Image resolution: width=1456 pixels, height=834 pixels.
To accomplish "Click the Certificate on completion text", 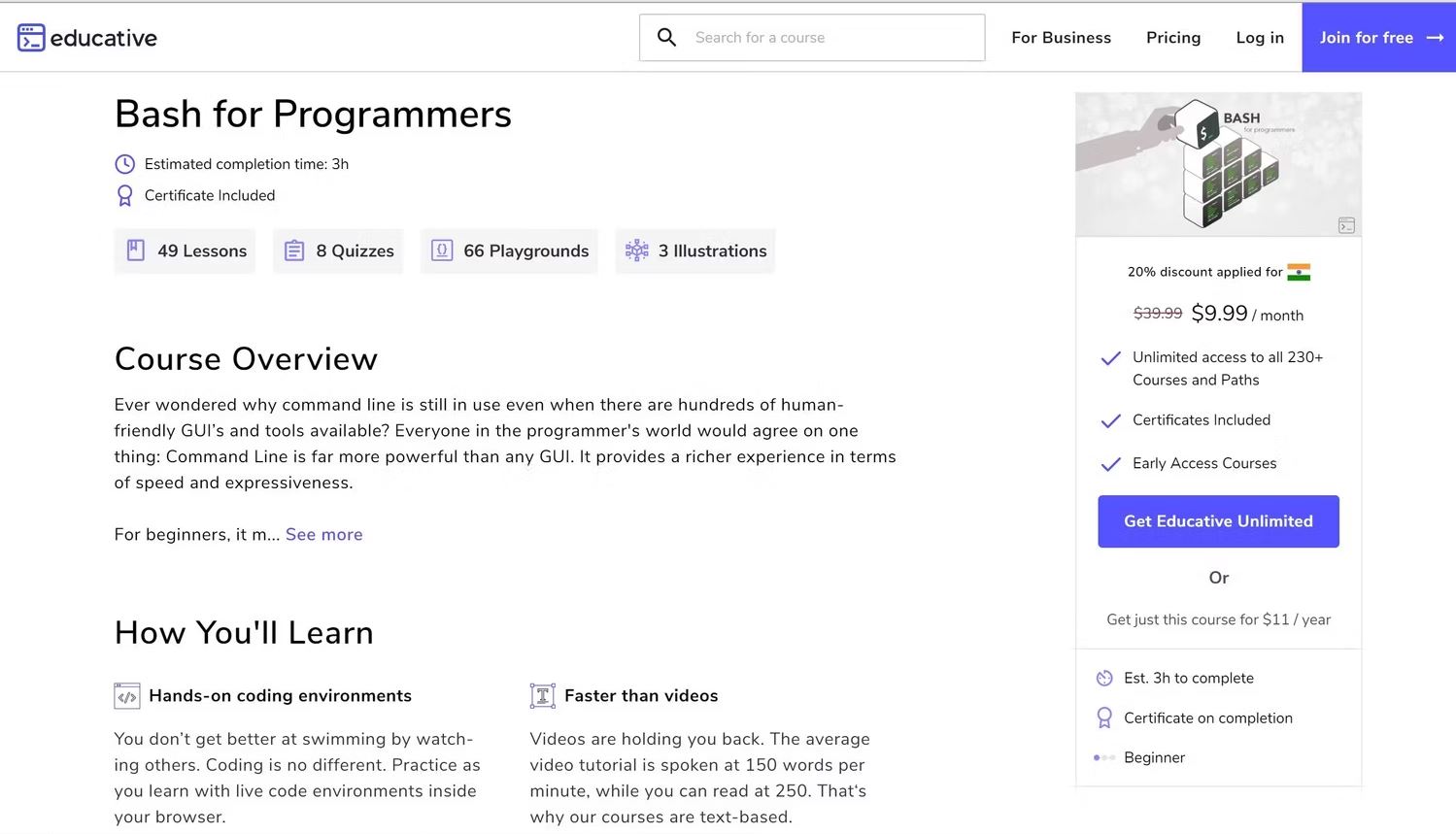I will (x=1208, y=717).
